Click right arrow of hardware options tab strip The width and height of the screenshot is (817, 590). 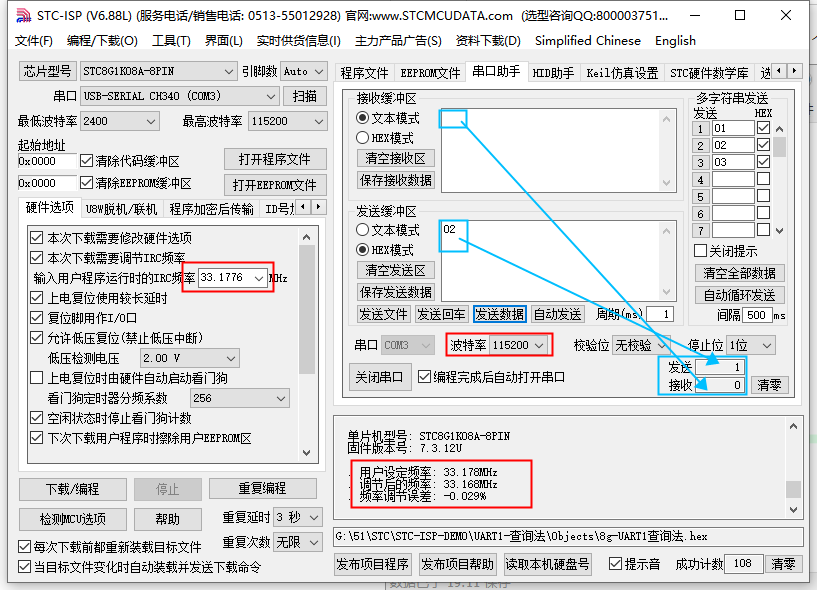pyautogui.click(x=319, y=207)
